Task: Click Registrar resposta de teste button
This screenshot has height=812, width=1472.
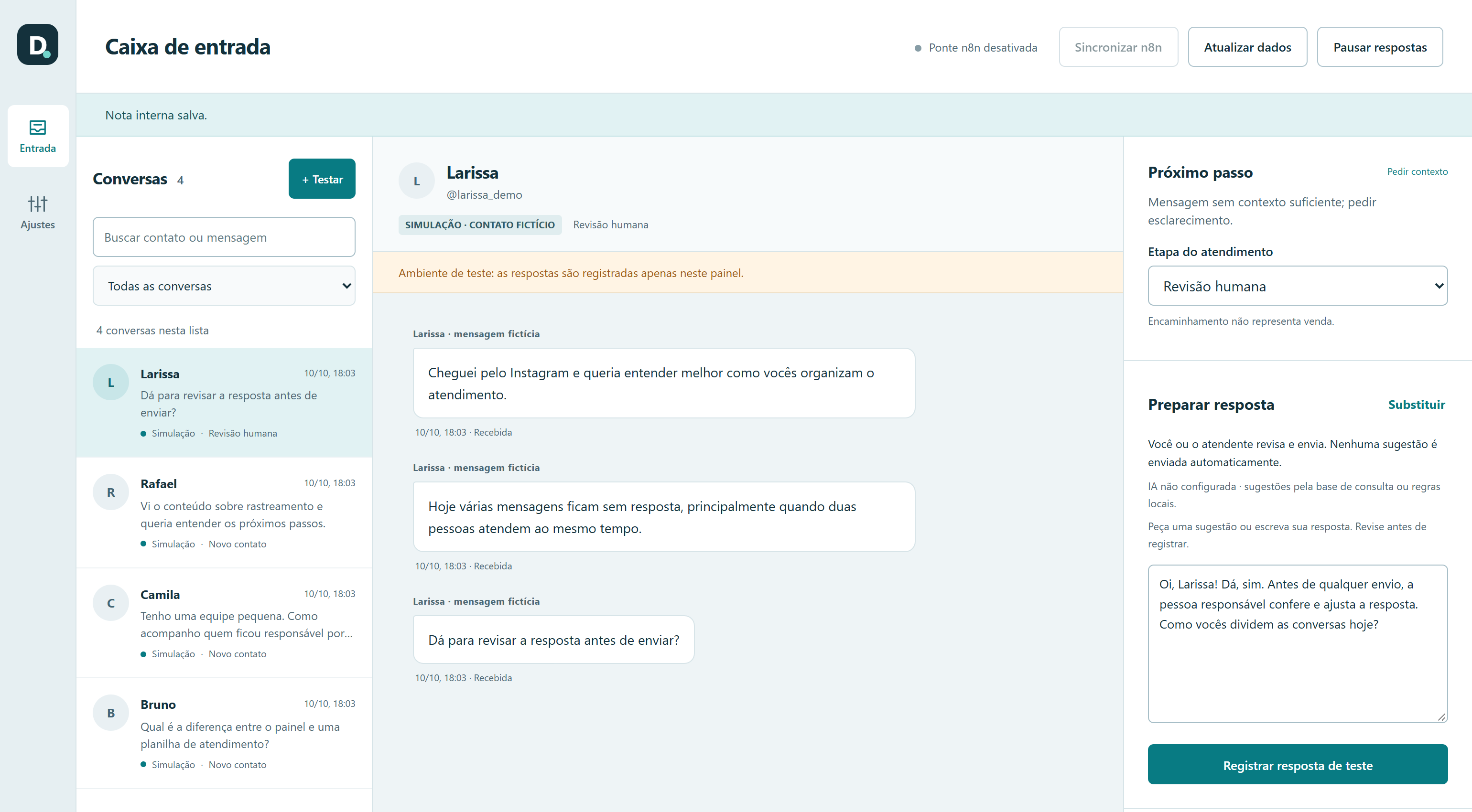Action: click(1297, 765)
